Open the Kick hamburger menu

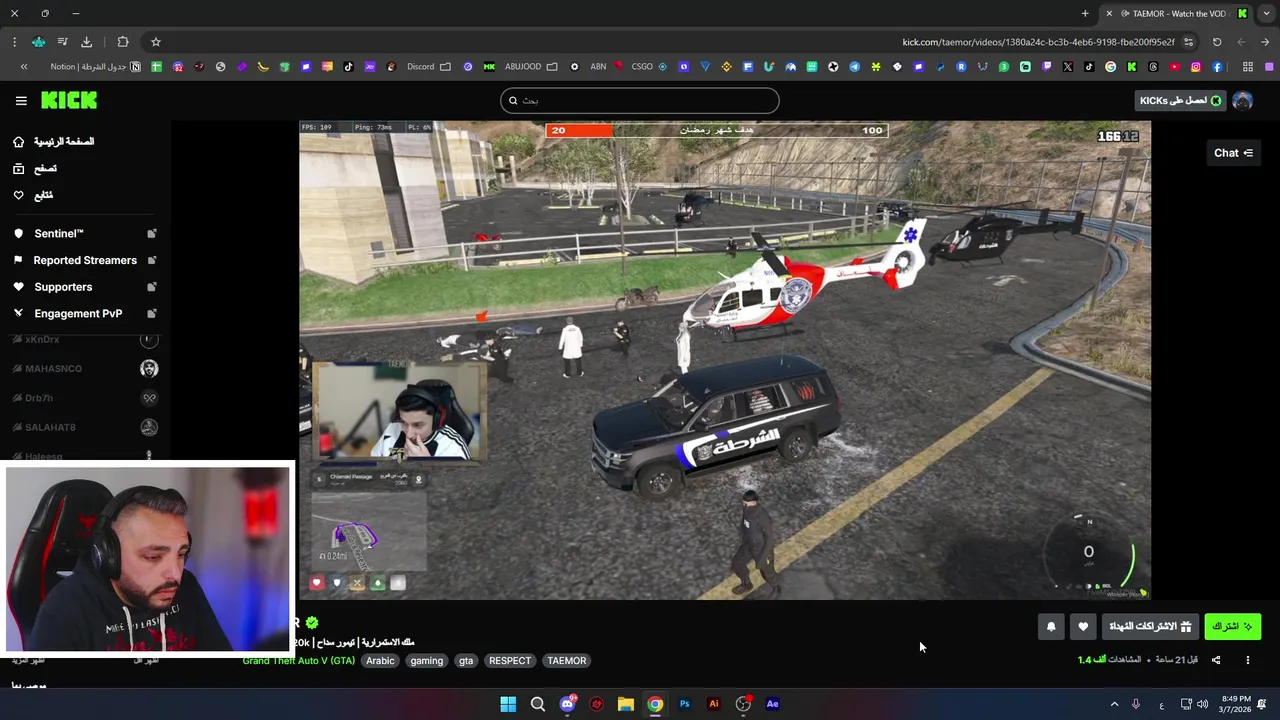pyautogui.click(x=21, y=100)
